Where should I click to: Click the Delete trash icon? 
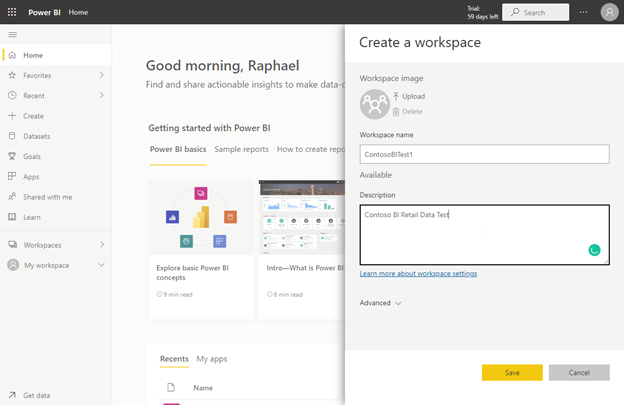(396, 112)
